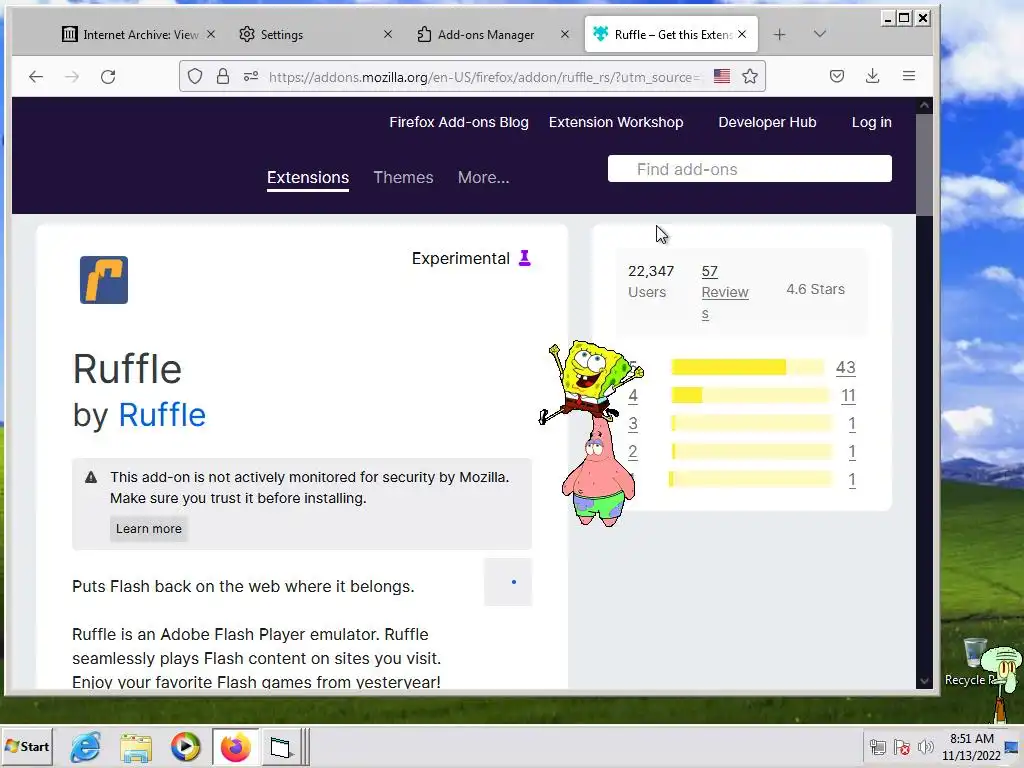Open the 57 Reviews link
Viewport: 1024px width, 768px height.
725,292
